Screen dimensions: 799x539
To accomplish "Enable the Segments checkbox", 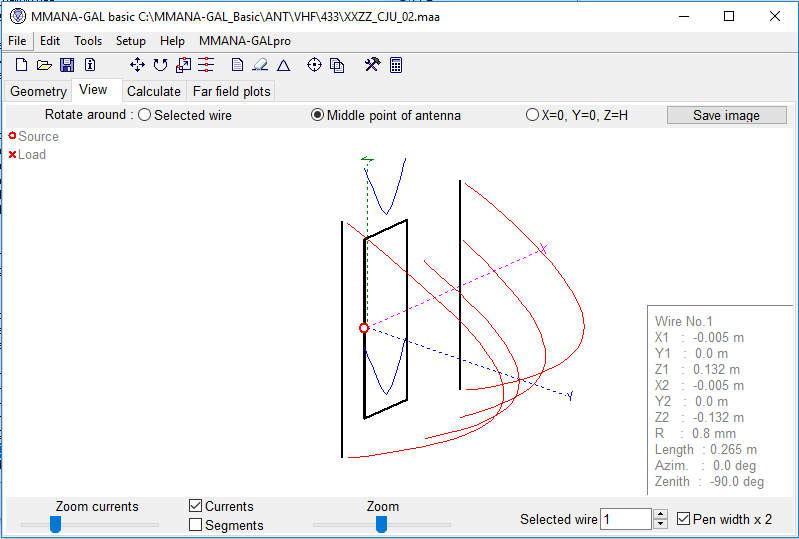I will pos(196,525).
